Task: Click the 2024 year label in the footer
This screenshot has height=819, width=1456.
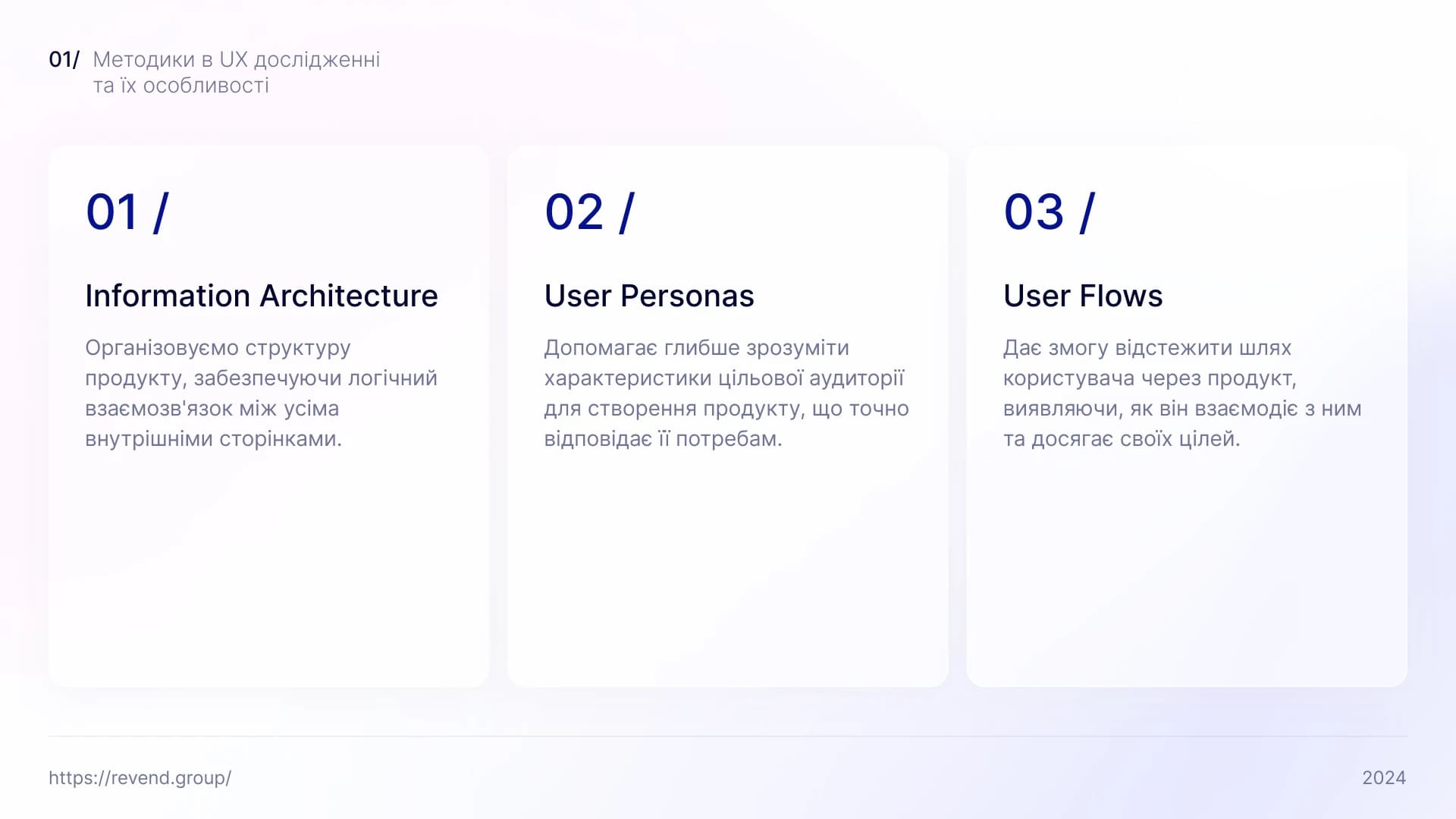Action: point(1383,777)
